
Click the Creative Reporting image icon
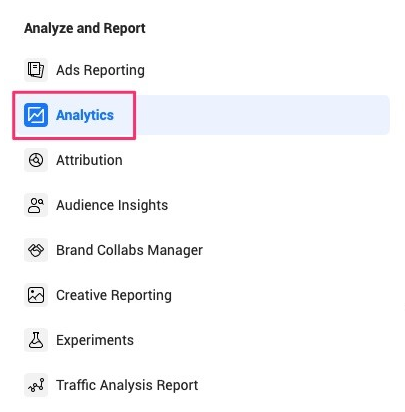click(x=36, y=295)
